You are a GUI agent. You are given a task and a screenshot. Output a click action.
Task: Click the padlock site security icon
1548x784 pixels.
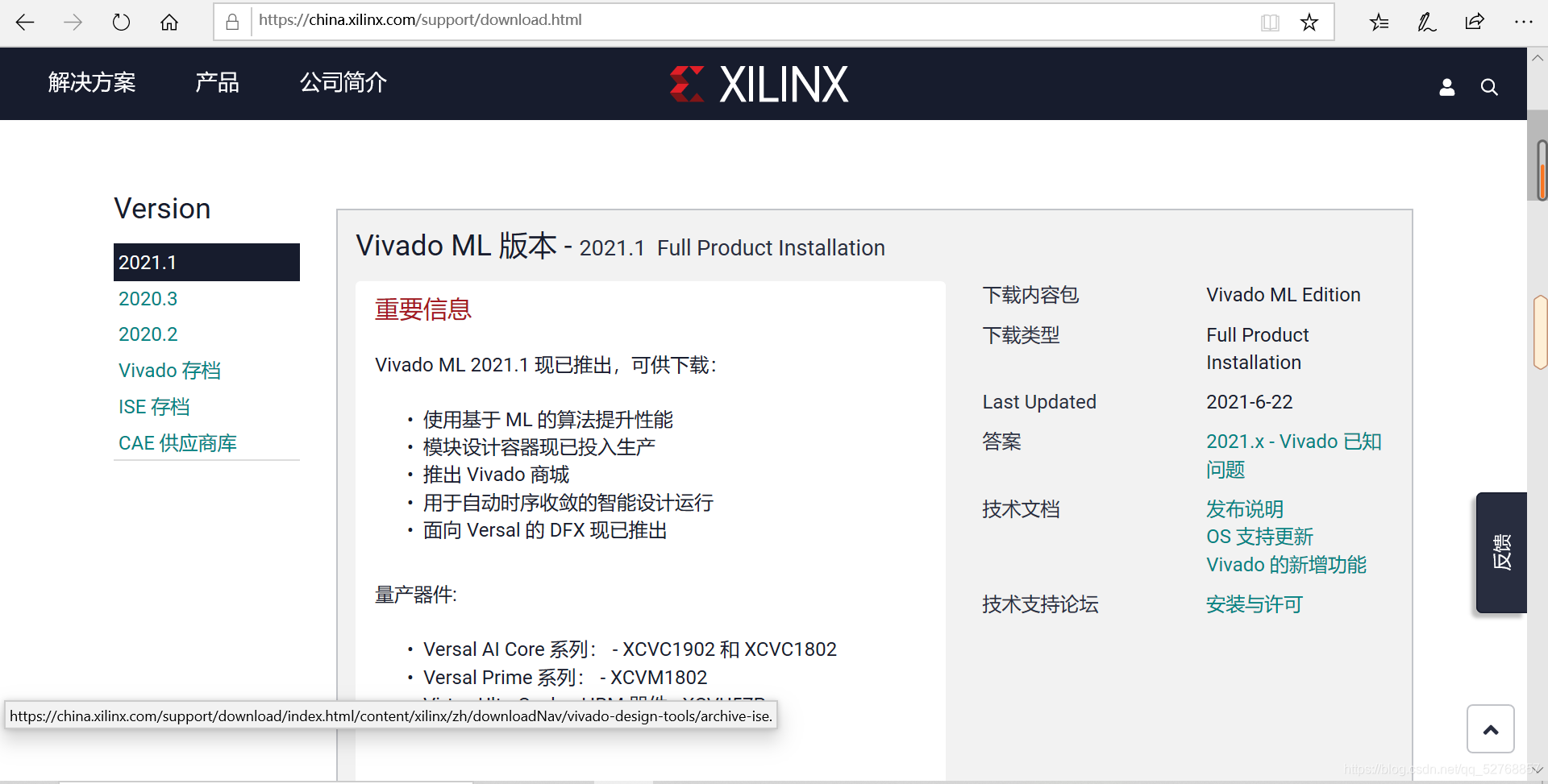tap(232, 22)
